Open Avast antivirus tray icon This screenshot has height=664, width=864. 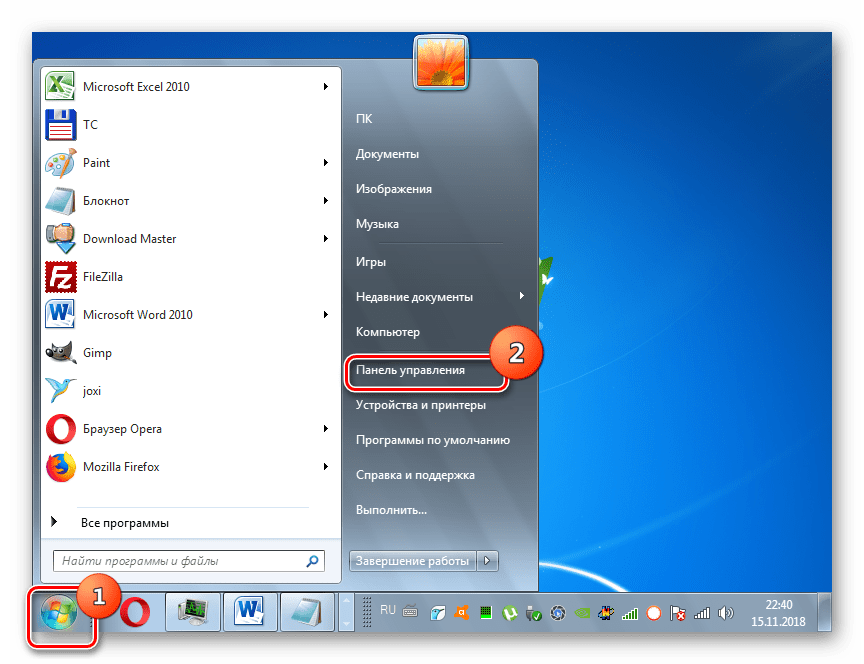(x=462, y=611)
